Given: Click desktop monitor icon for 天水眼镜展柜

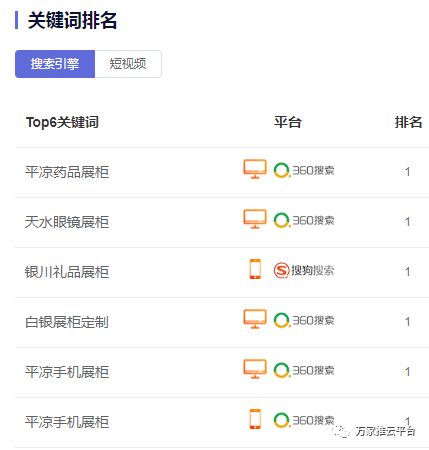Looking at the screenshot, I should [x=255, y=219].
